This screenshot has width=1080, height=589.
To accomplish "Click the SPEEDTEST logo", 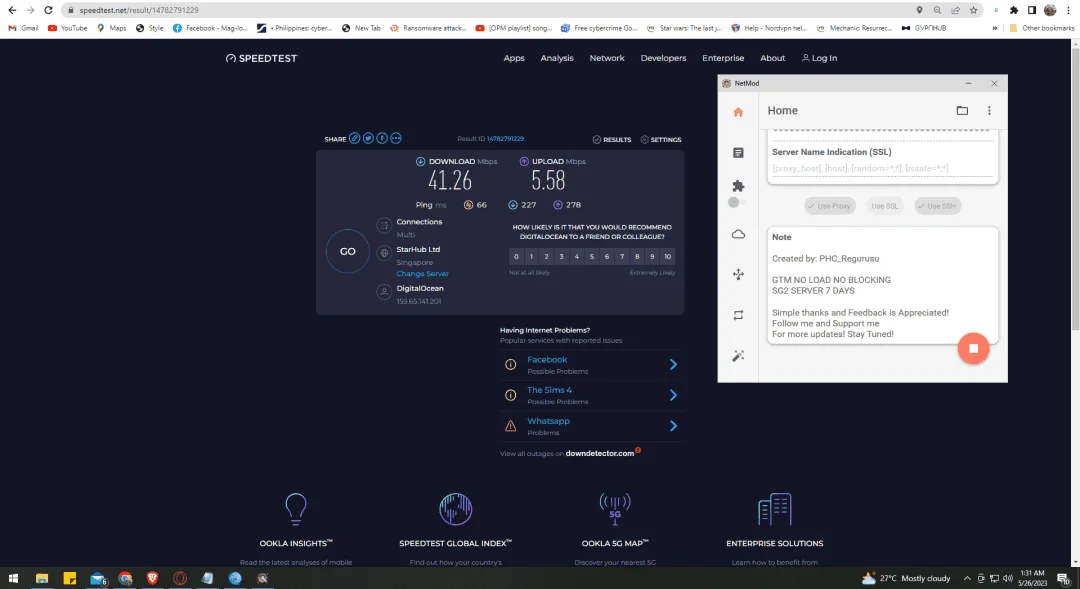I will [x=262, y=58].
